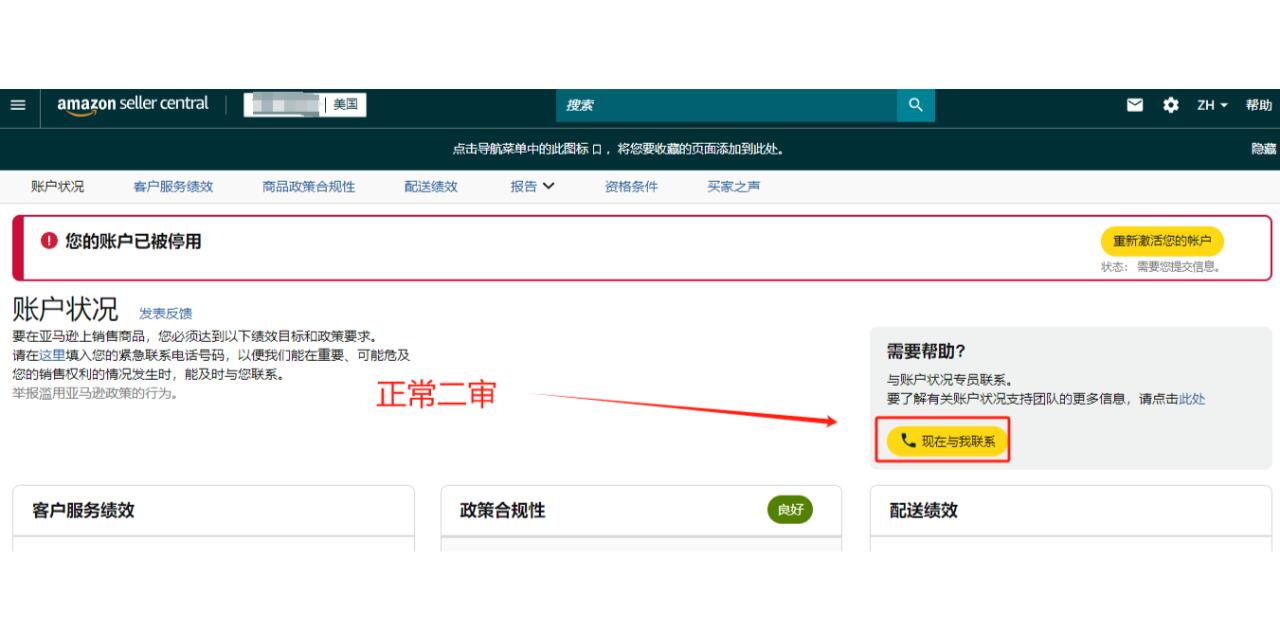The width and height of the screenshot is (1280, 639).
Task: Click the 客户服务绩效 card heading
Action: (x=83, y=510)
